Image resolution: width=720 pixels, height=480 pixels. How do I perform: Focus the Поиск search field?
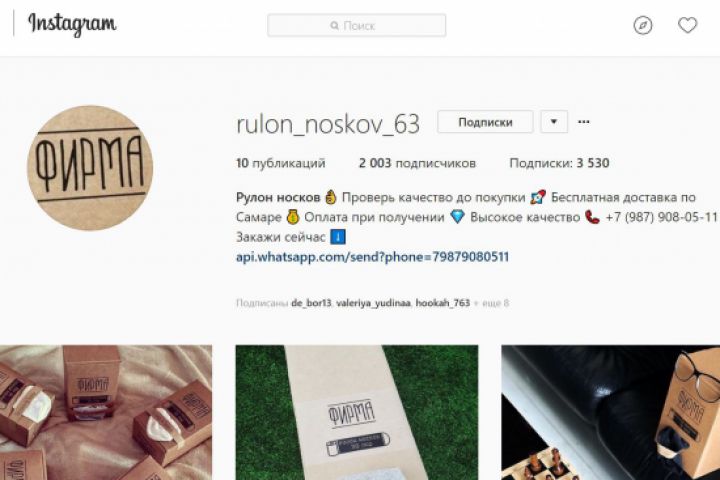pyautogui.click(x=357, y=25)
